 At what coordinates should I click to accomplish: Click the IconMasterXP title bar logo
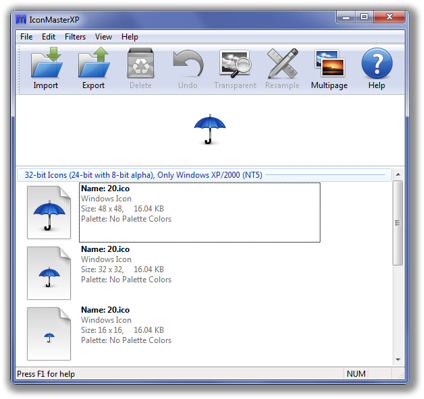tap(21, 20)
